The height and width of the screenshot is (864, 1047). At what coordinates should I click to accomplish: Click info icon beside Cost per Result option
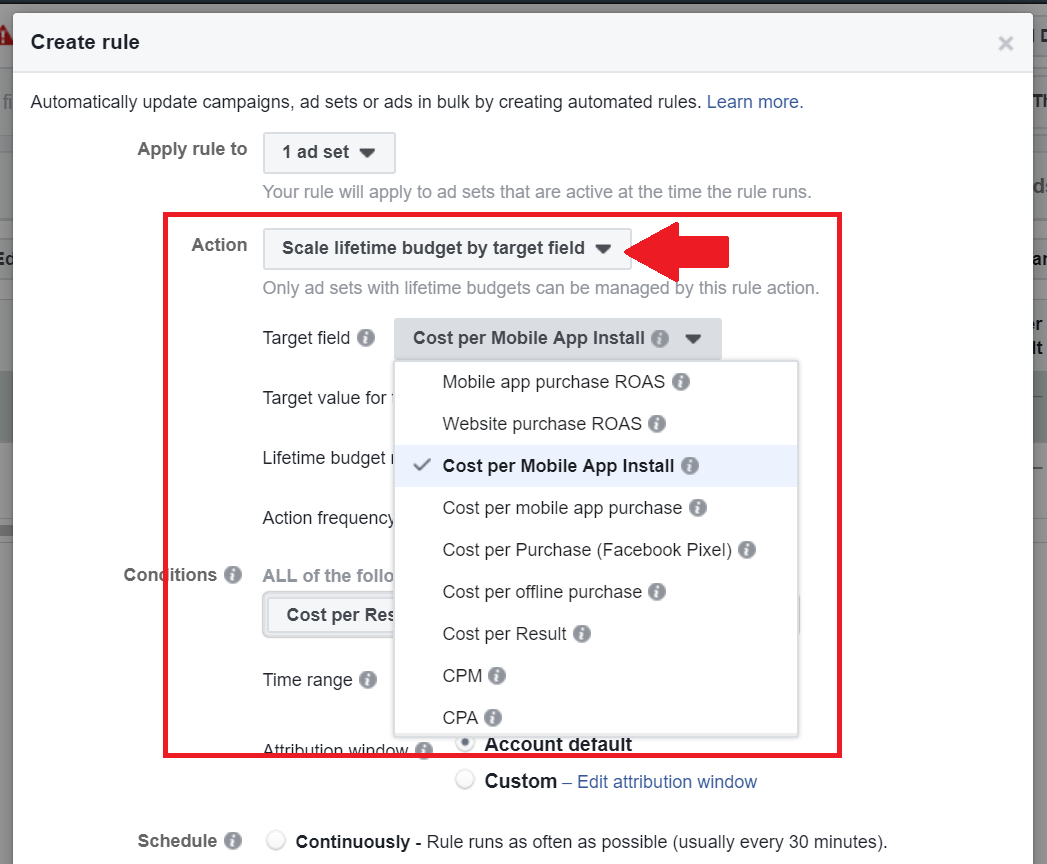(582, 634)
